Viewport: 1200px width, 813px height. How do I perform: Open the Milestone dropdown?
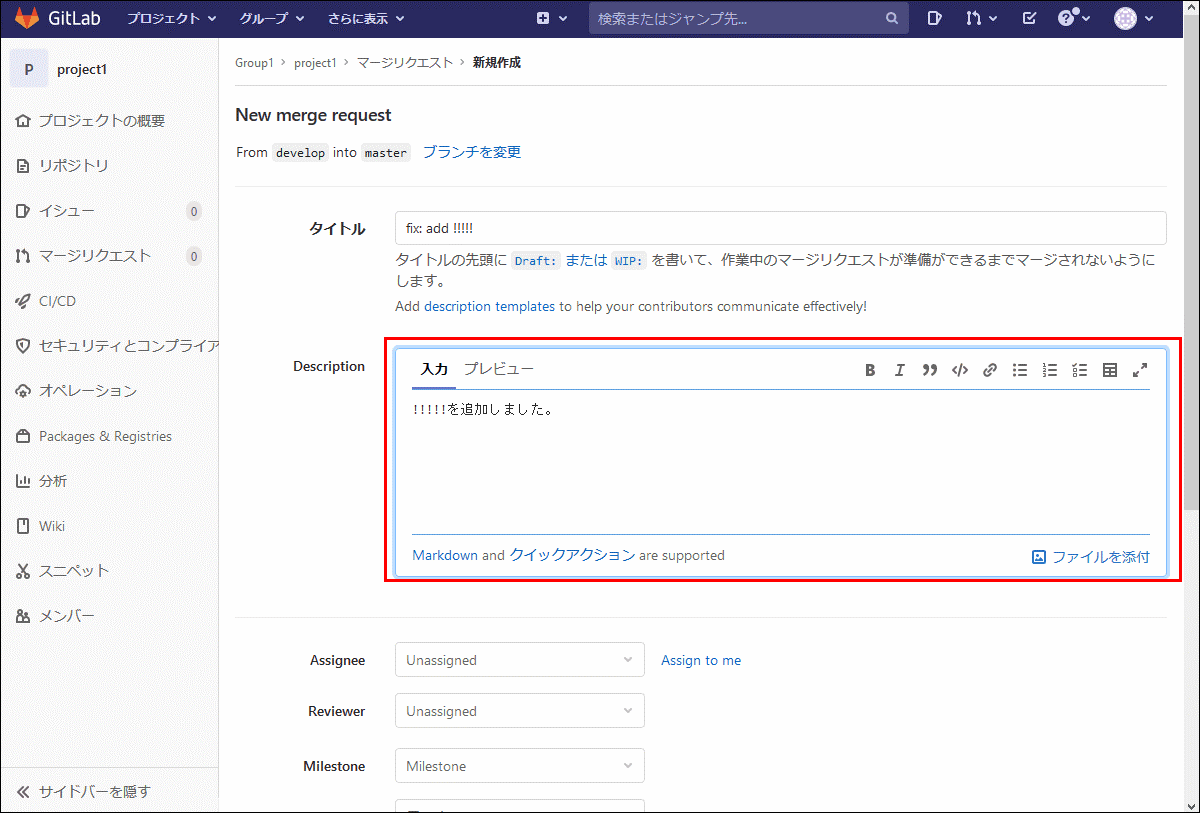(520, 766)
